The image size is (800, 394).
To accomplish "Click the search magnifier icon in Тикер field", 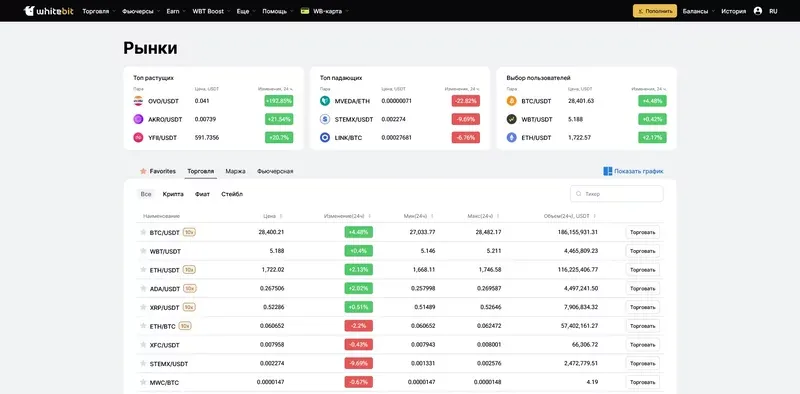I will coord(579,194).
